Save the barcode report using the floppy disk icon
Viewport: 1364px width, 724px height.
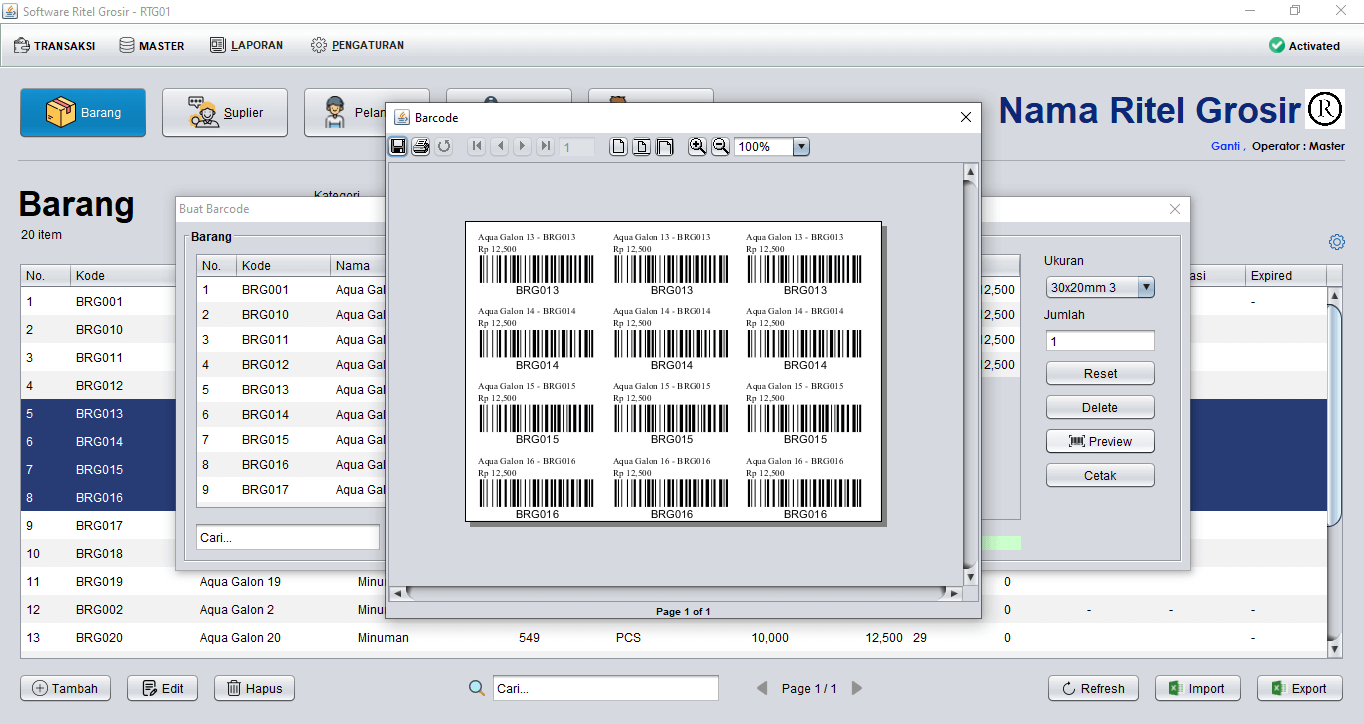398,147
